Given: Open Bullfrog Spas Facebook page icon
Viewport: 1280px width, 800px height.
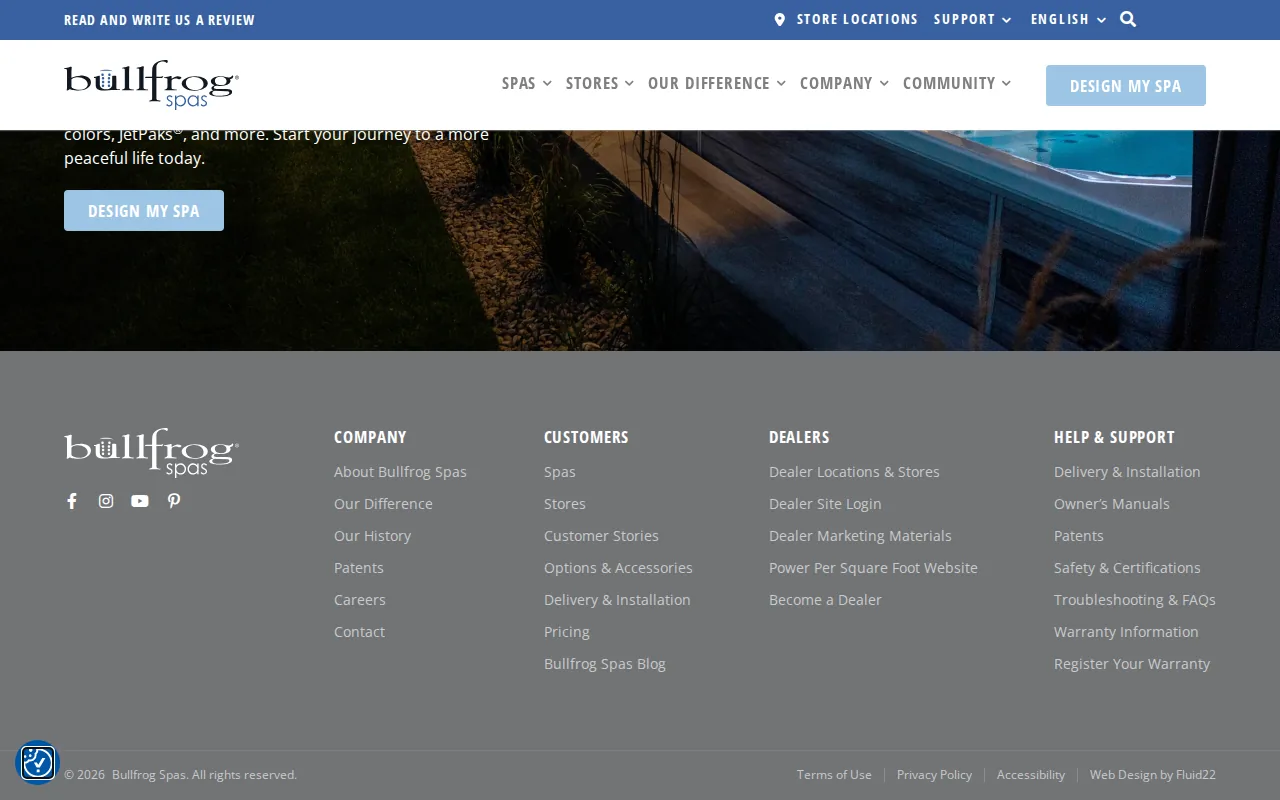Looking at the screenshot, I should pyautogui.click(x=72, y=501).
